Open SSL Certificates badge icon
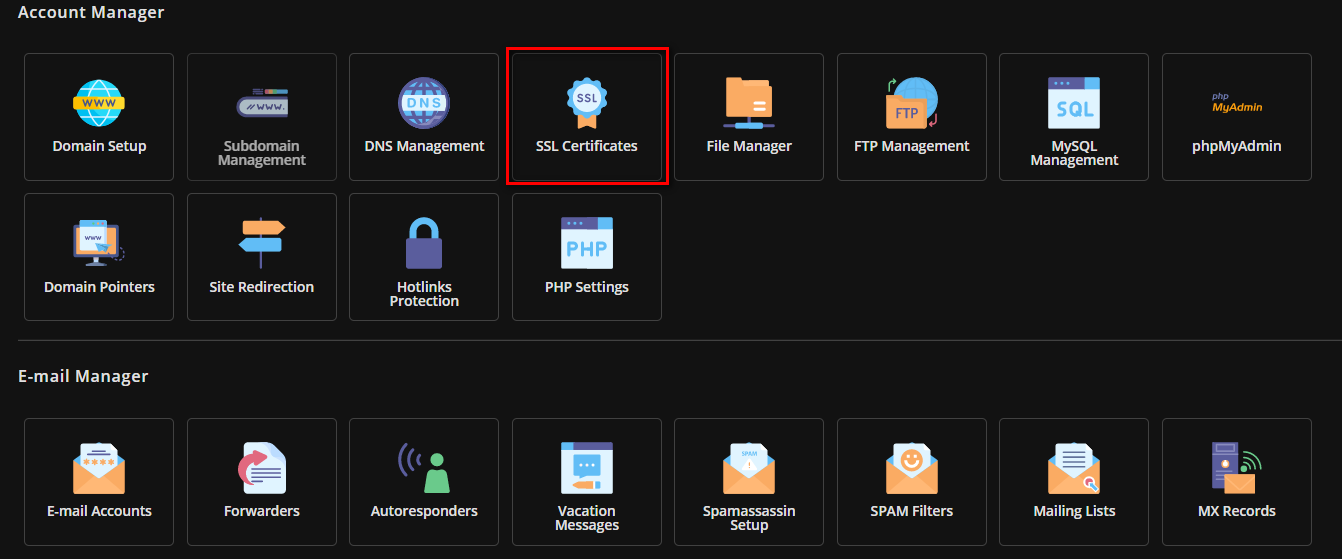This screenshot has width=1342, height=559. tap(587, 102)
